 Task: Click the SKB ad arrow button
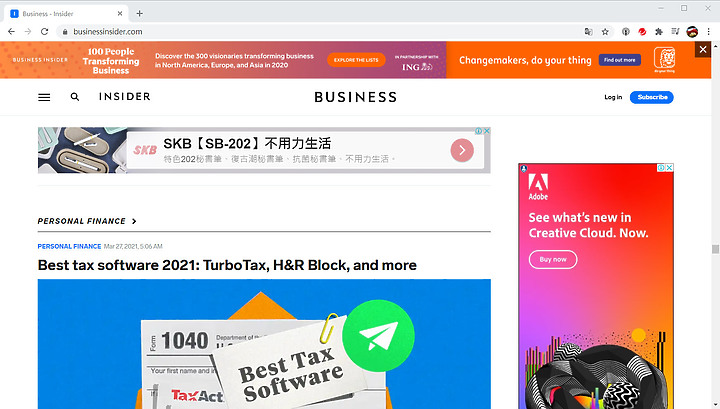coord(462,150)
